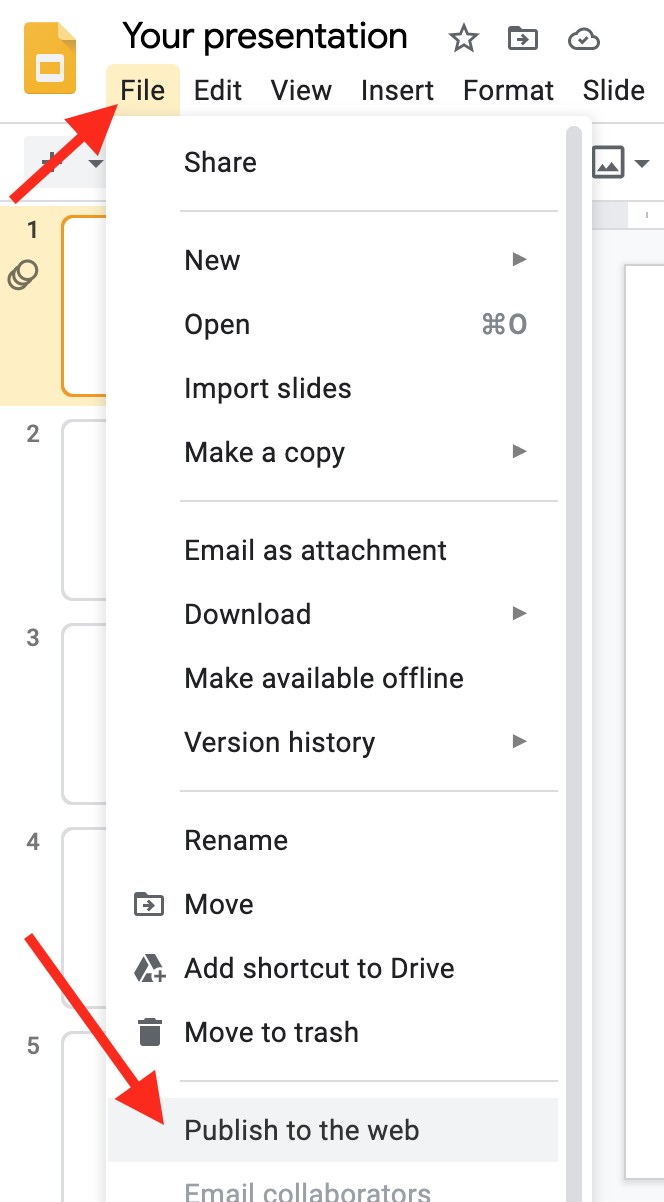The width and height of the screenshot is (664, 1202).
Task: Click the Move to trash menu entry
Action: tap(271, 1032)
